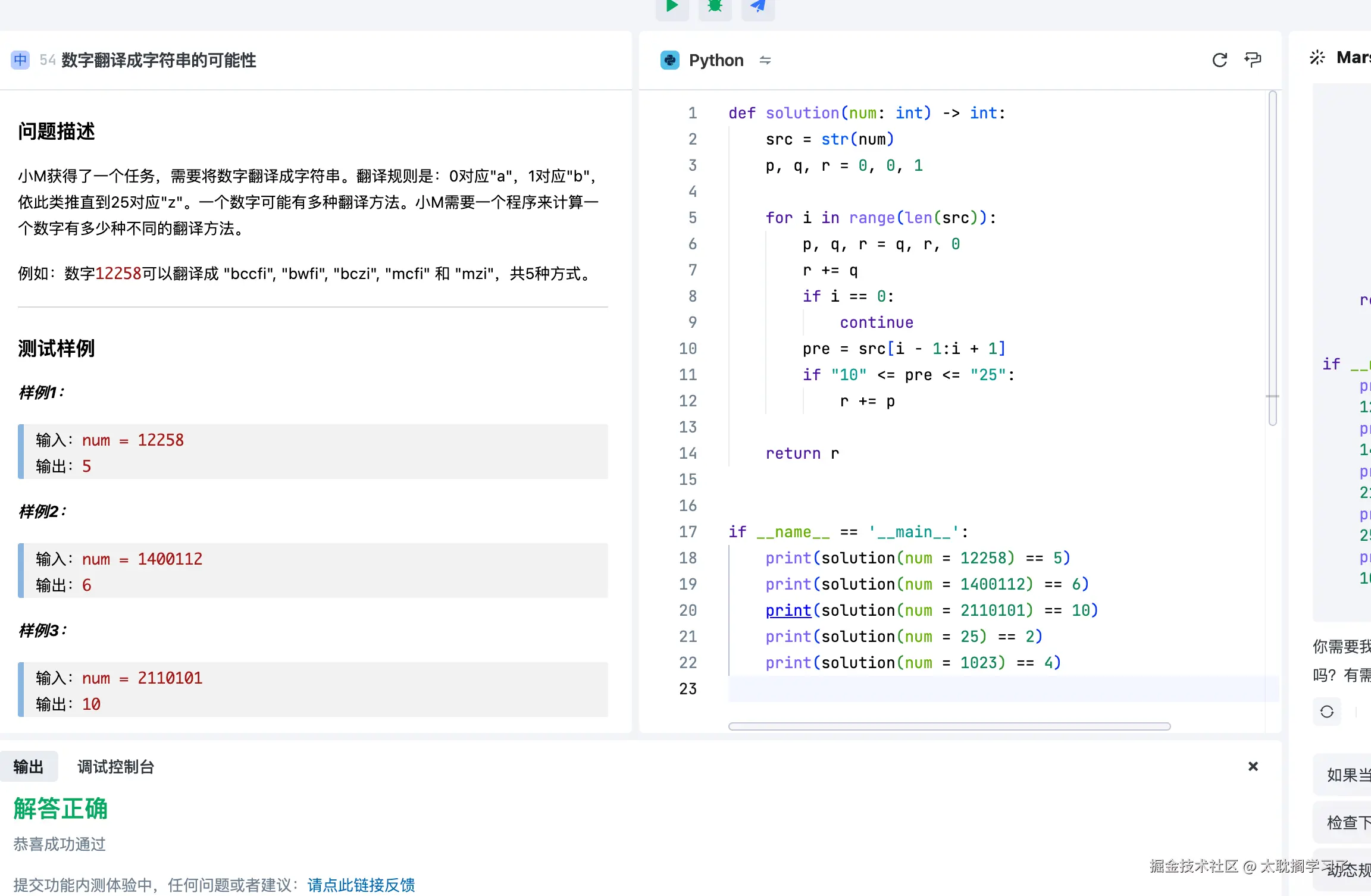The width and height of the screenshot is (1371, 896).
Task: Expand the if __name__ block in AI panel
Action: coord(1331,364)
